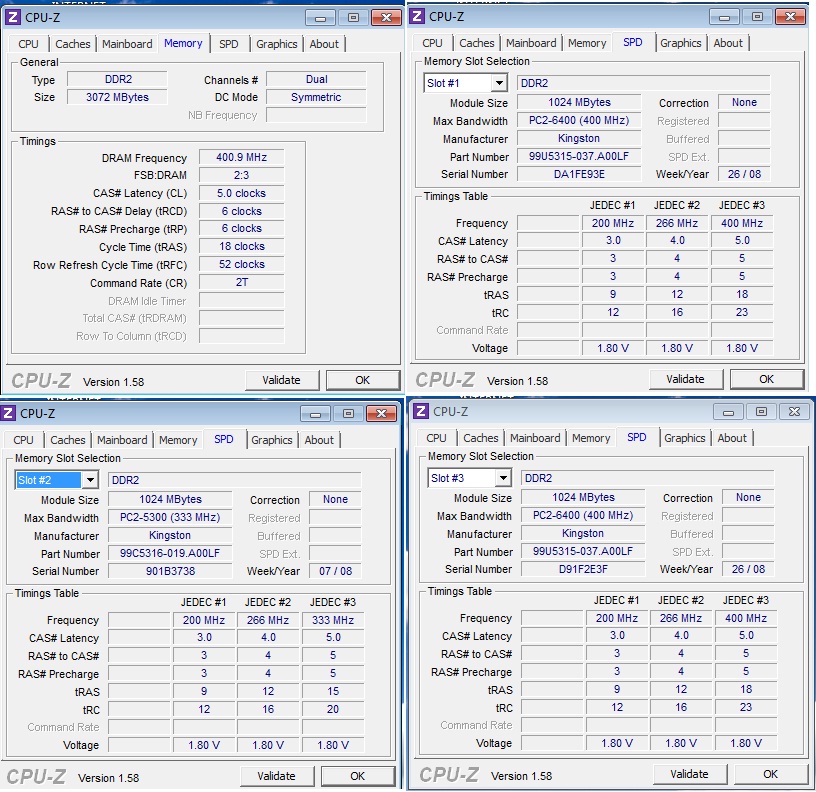Click the 52 clocks tRFC value
This screenshot has width=816, height=792.
(241, 264)
